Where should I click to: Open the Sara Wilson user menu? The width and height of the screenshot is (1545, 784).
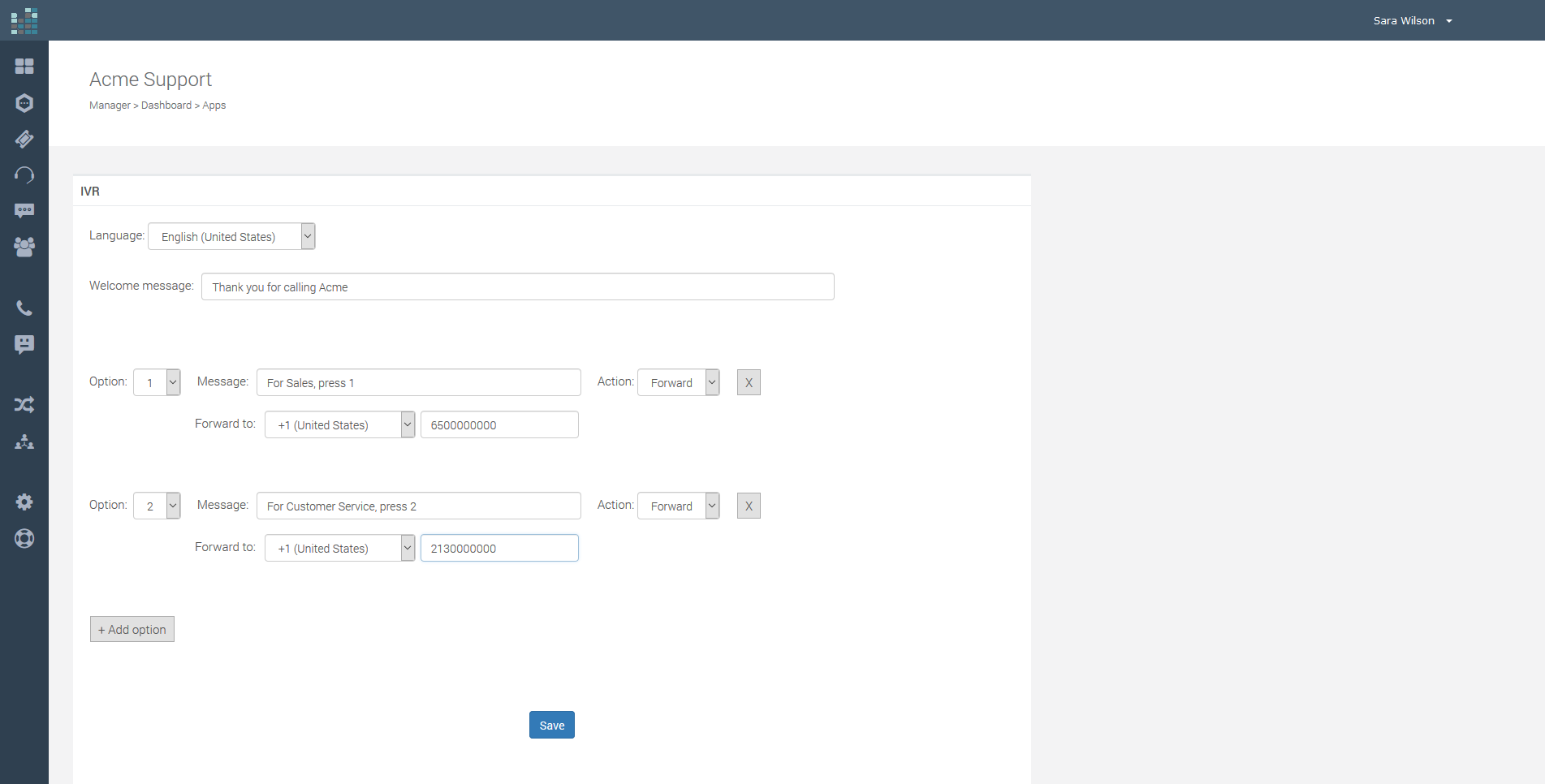coord(1412,21)
